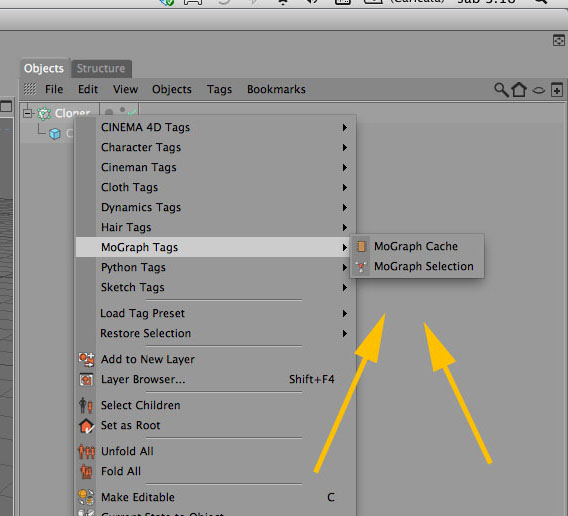Click Add to New Layer
Image resolution: width=568 pixels, height=516 pixels.
pos(148,359)
